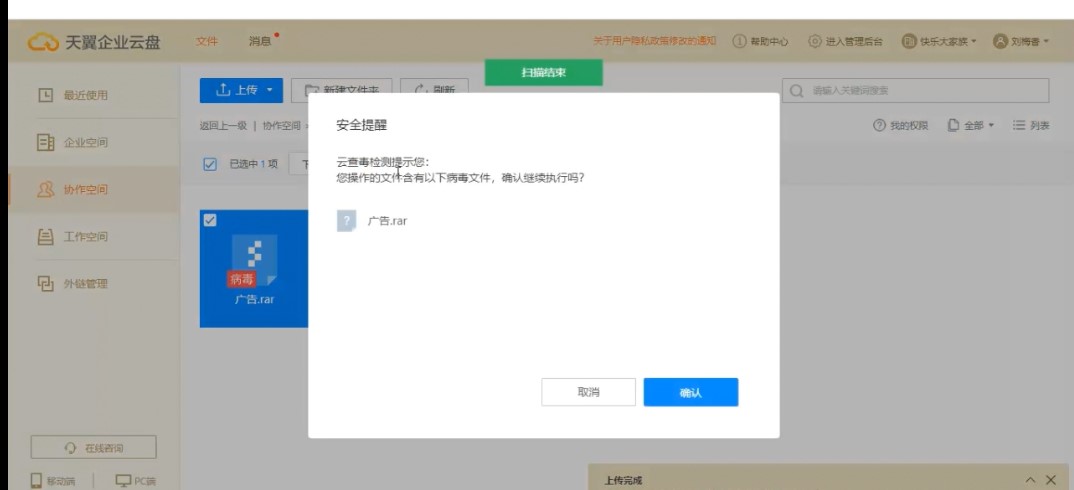Click the user avatar icon
The width and height of the screenshot is (1074, 490).
(1001, 42)
